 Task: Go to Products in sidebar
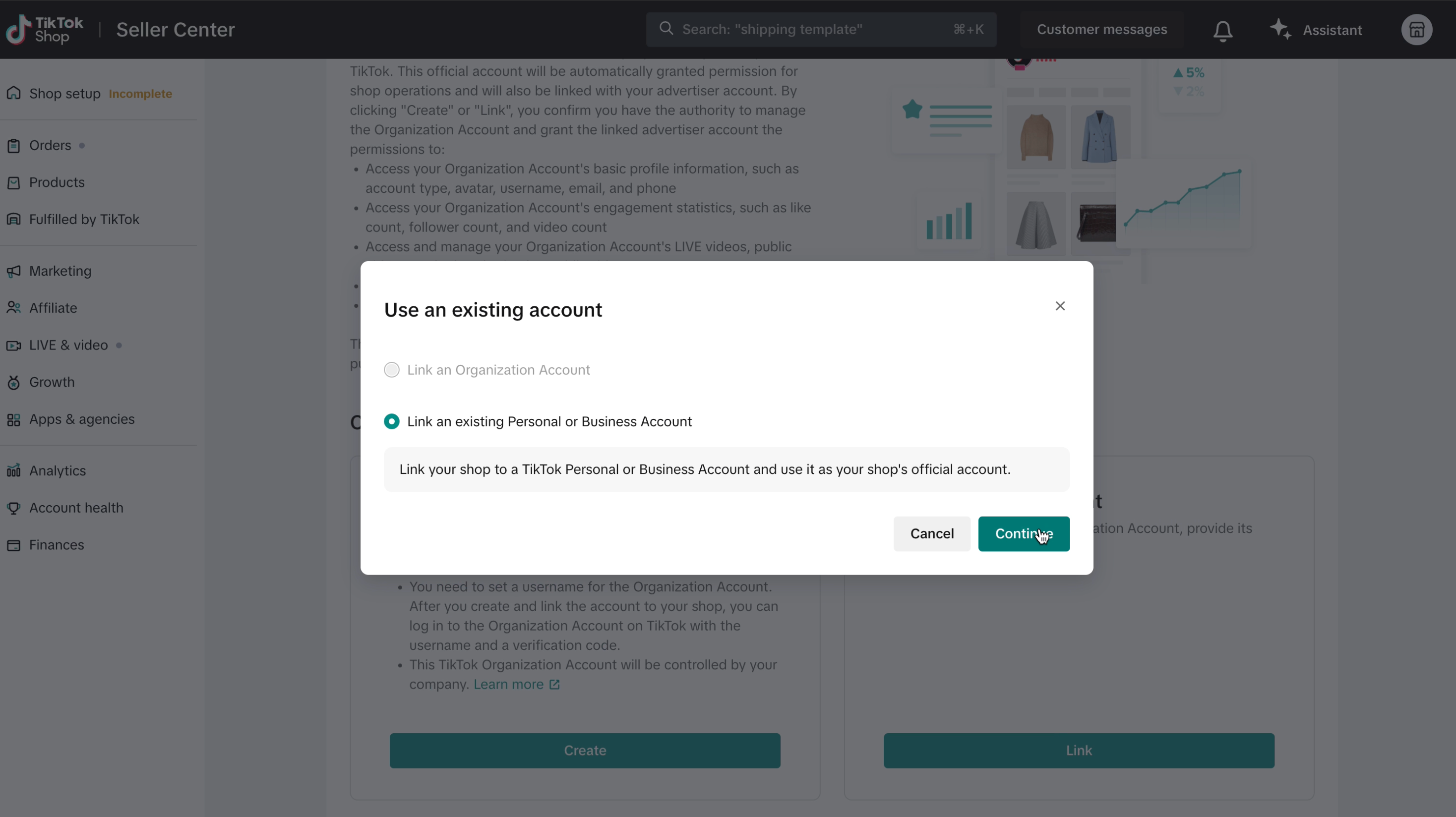(57, 182)
